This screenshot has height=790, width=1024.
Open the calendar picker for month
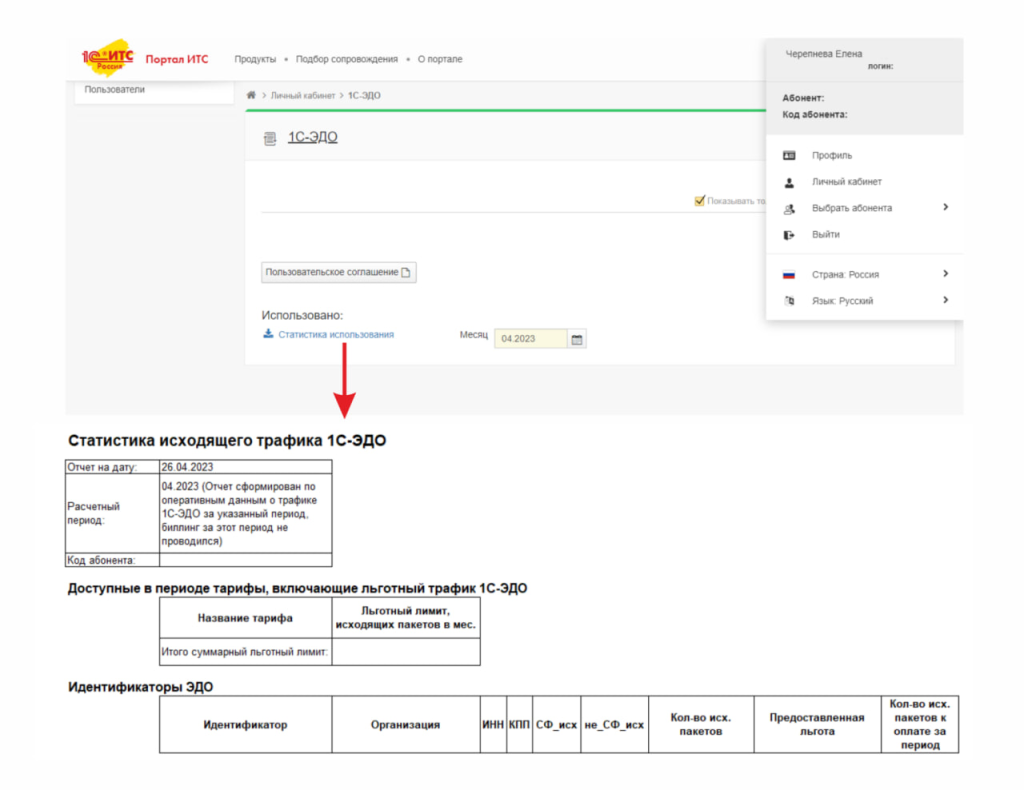(577, 339)
